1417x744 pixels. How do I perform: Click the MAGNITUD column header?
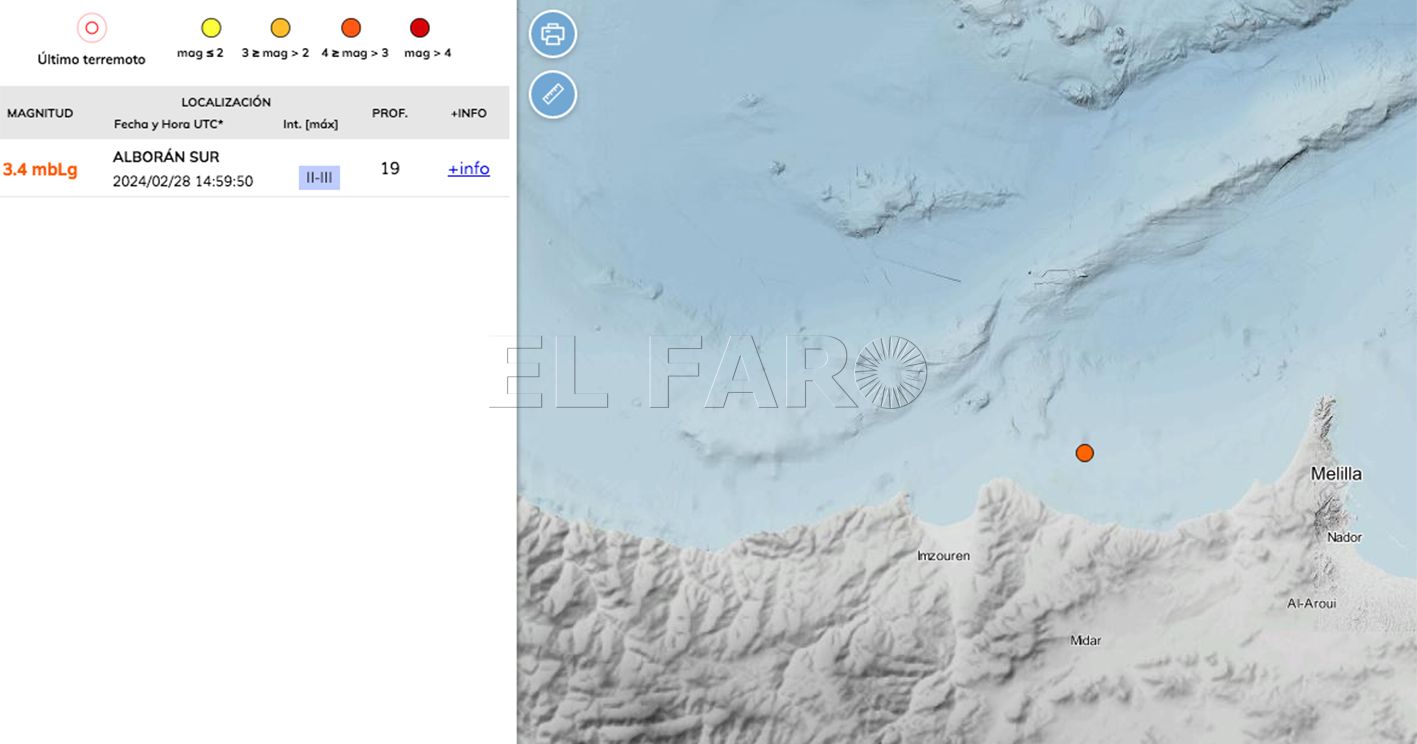(40, 113)
